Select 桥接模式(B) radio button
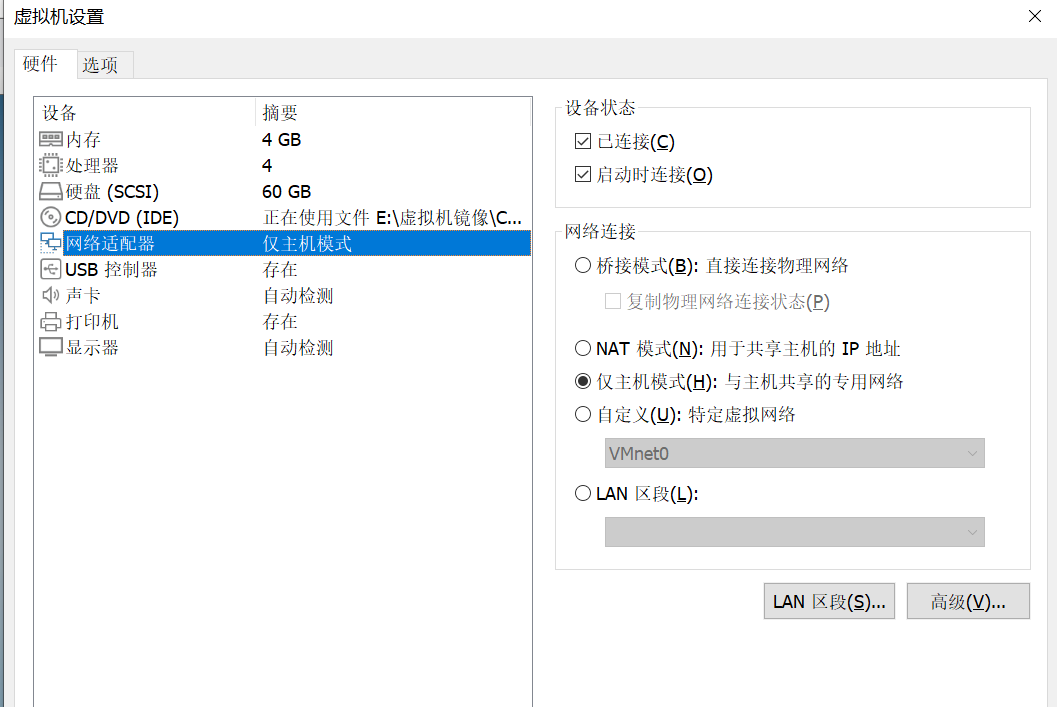Image resolution: width=1057 pixels, height=707 pixels. [583, 266]
